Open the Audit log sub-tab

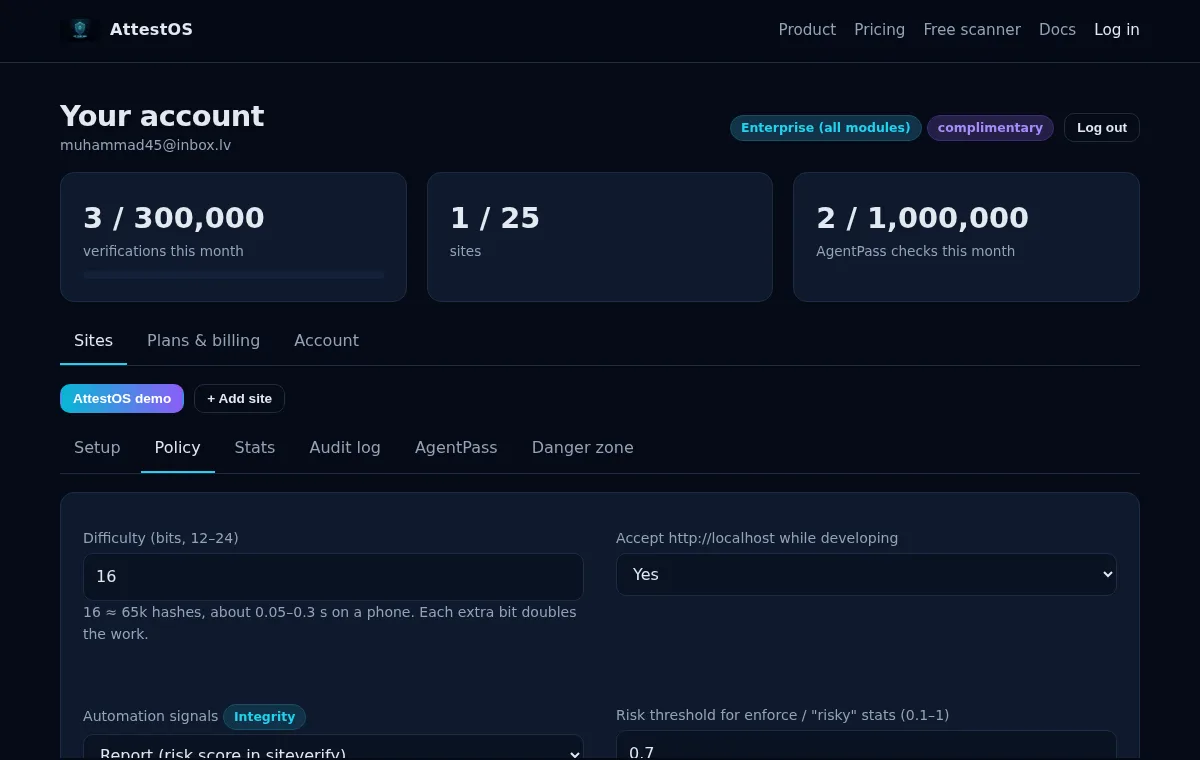pyautogui.click(x=345, y=448)
